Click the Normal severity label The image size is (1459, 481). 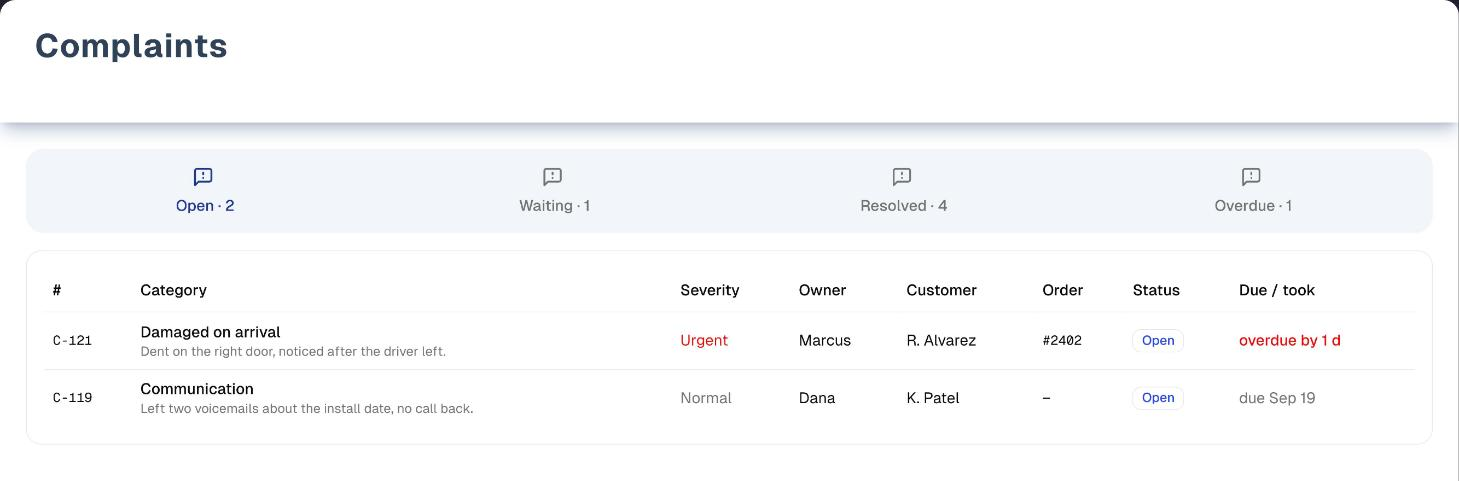pos(706,398)
